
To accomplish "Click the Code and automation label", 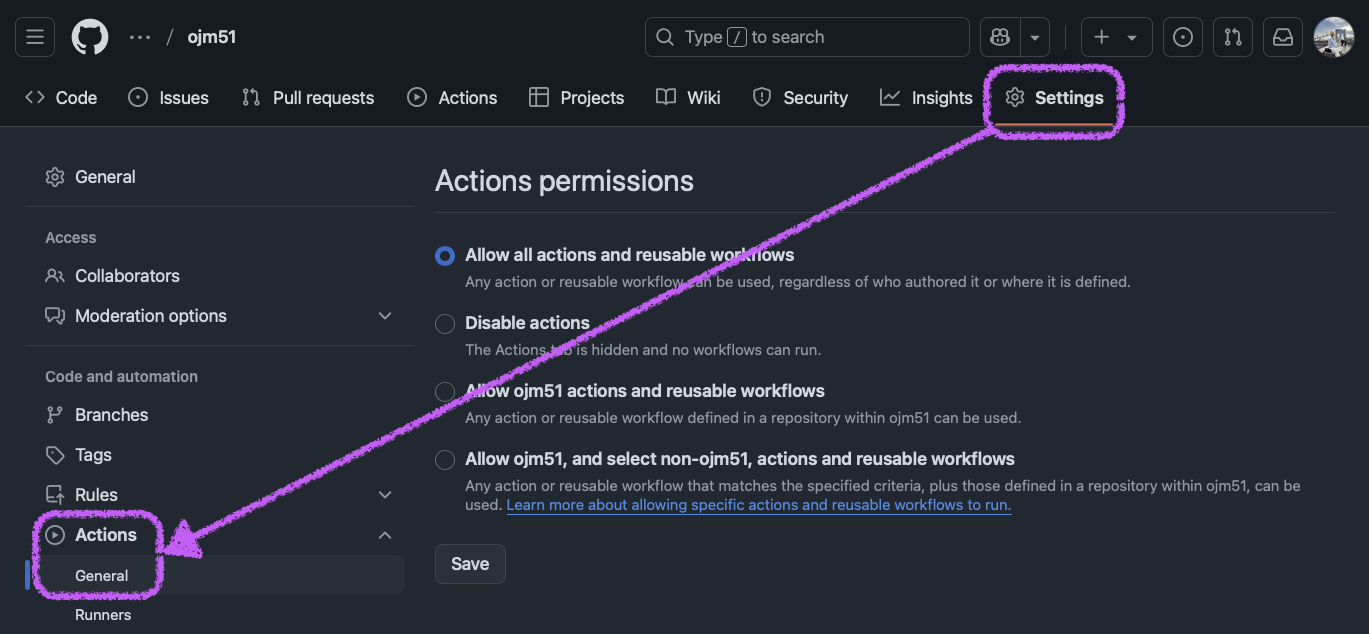I will (x=121, y=377).
